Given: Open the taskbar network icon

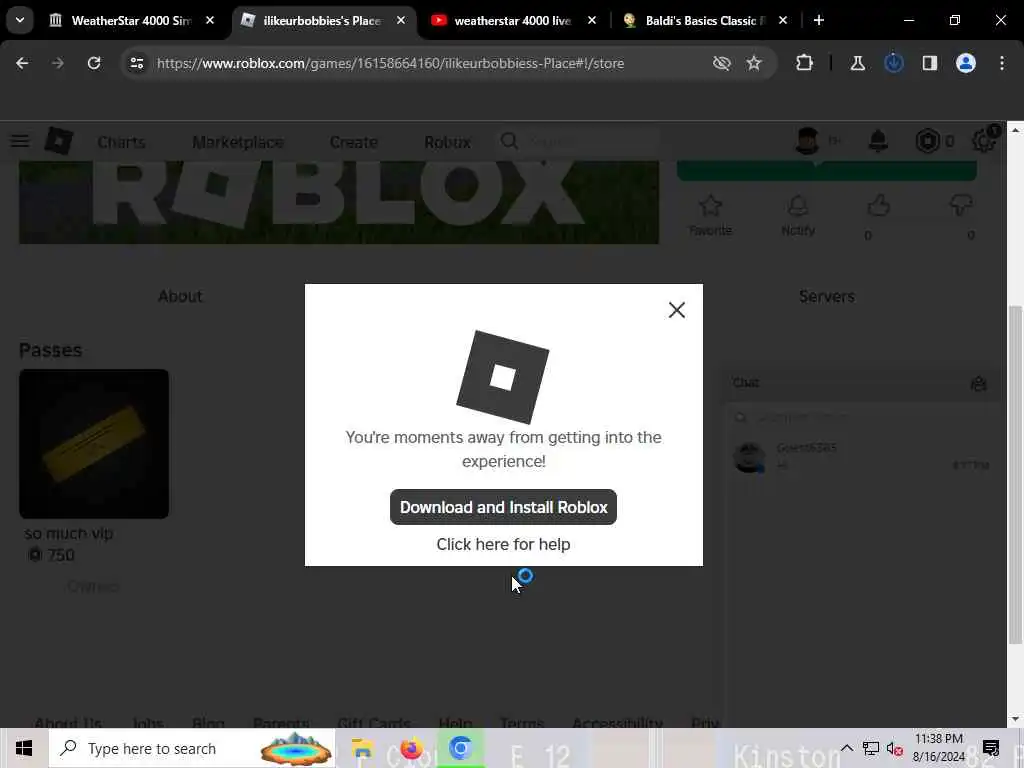Looking at the screenshot, I should (871, 748).
